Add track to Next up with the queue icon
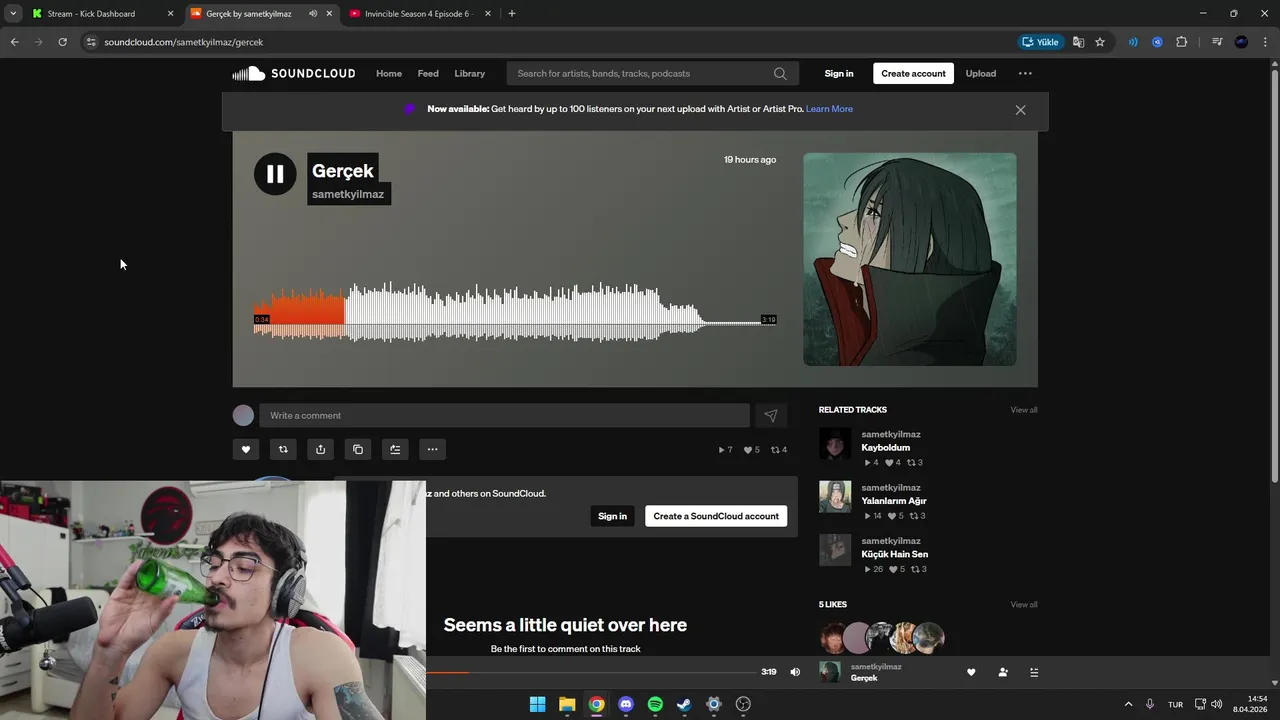This screenshot has width=1280, height=720. click(x=395, y=449)
